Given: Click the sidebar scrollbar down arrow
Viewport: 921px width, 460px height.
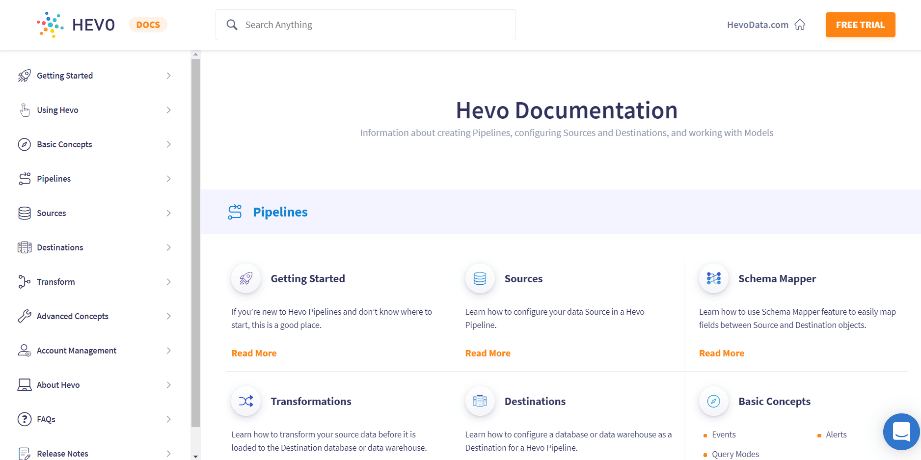Looking at the screenshot, I should (x=196, y=455).
